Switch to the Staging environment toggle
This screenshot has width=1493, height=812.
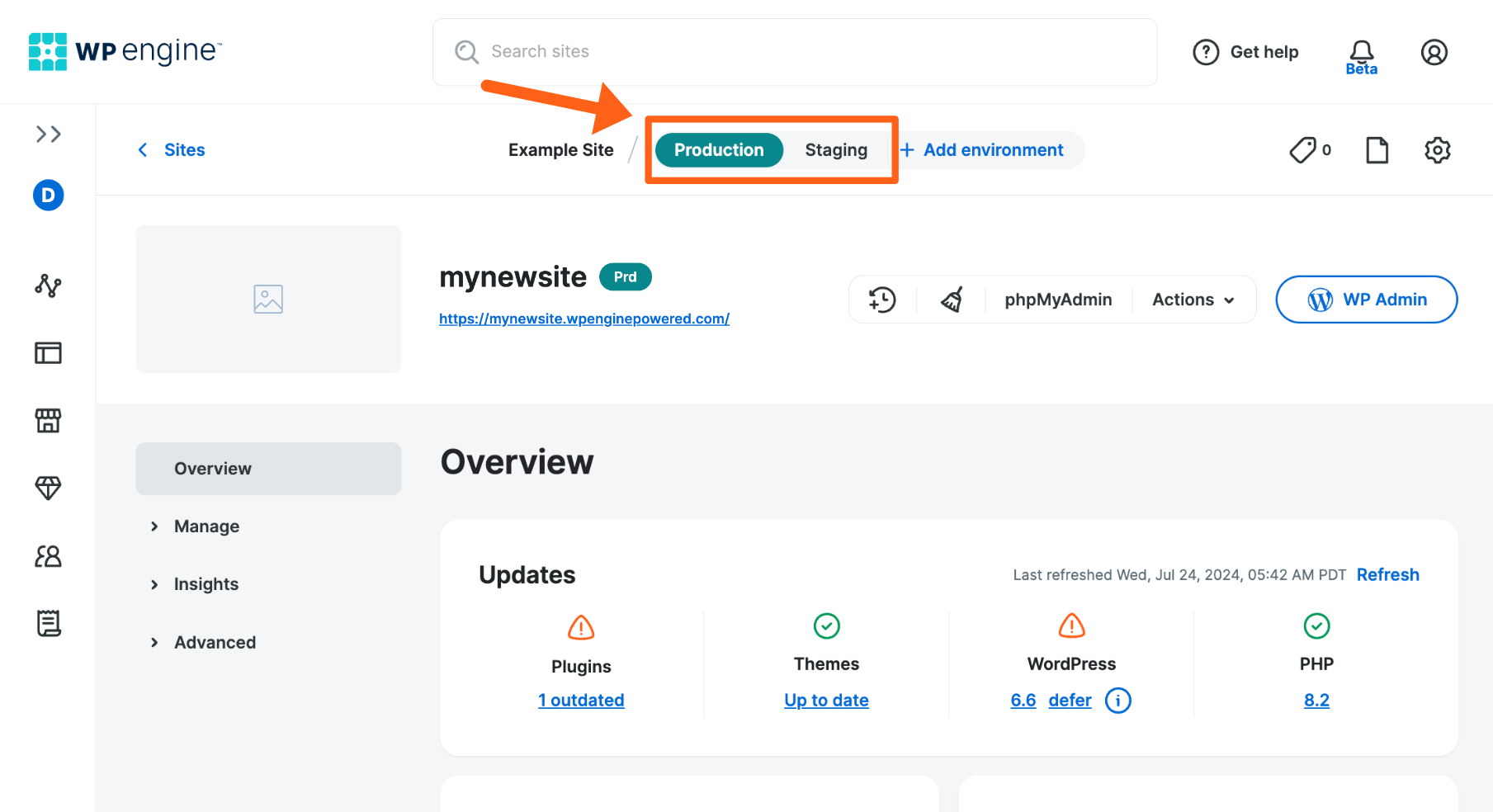(x=835, y=149)
